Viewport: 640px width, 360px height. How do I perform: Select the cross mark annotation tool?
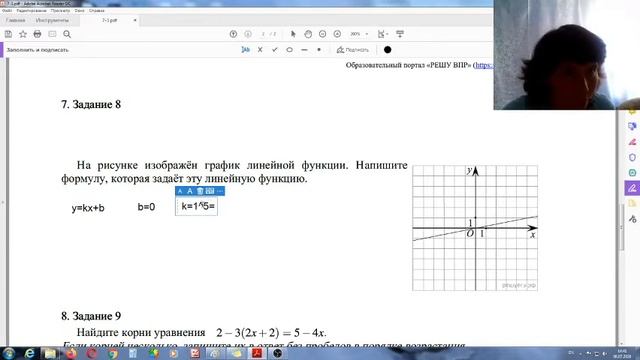(x=260, y=50)
